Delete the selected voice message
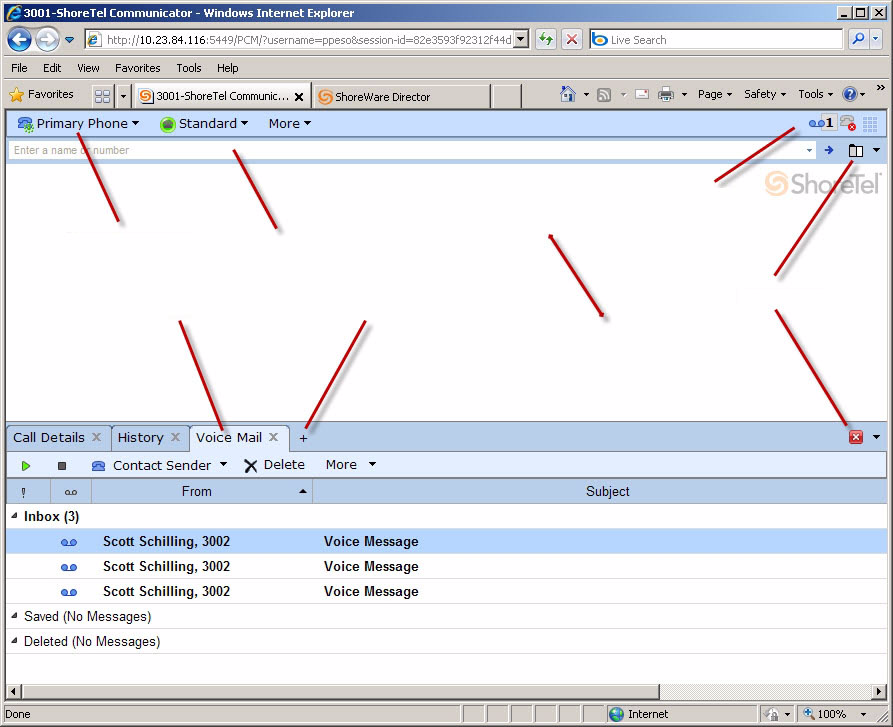 (275, 465)
